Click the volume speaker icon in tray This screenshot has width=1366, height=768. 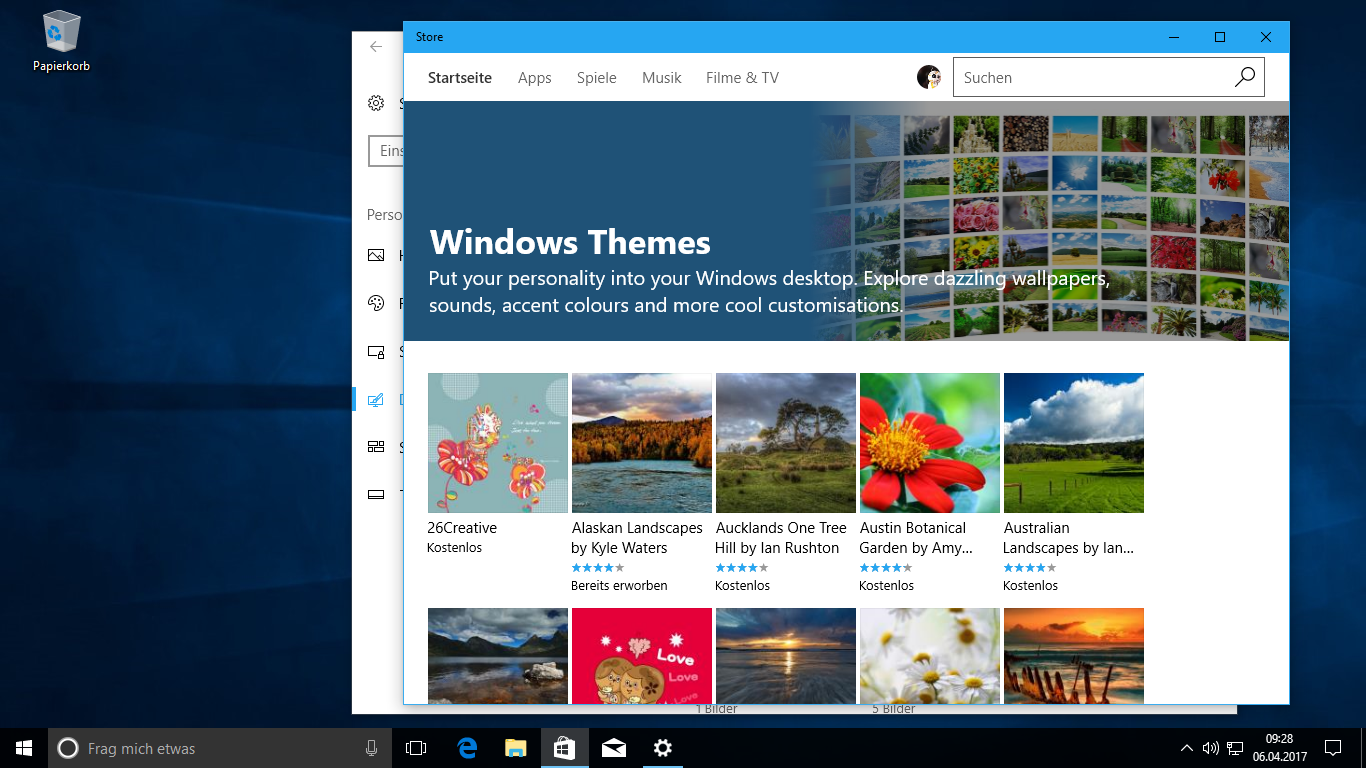pyautogui.click(x=1210, y=748)
